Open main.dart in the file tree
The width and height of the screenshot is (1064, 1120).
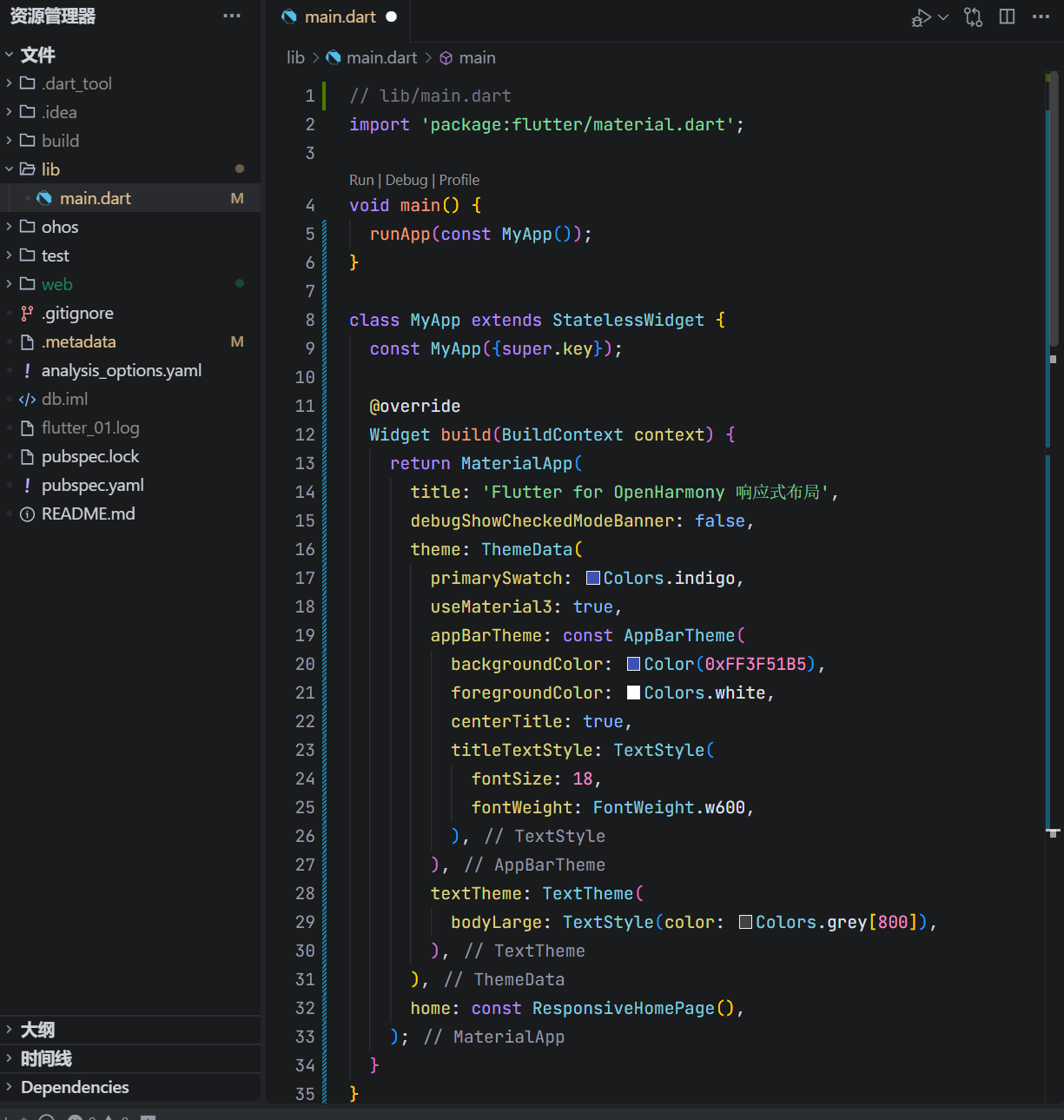pyautogui.click(x=130, y=198)
